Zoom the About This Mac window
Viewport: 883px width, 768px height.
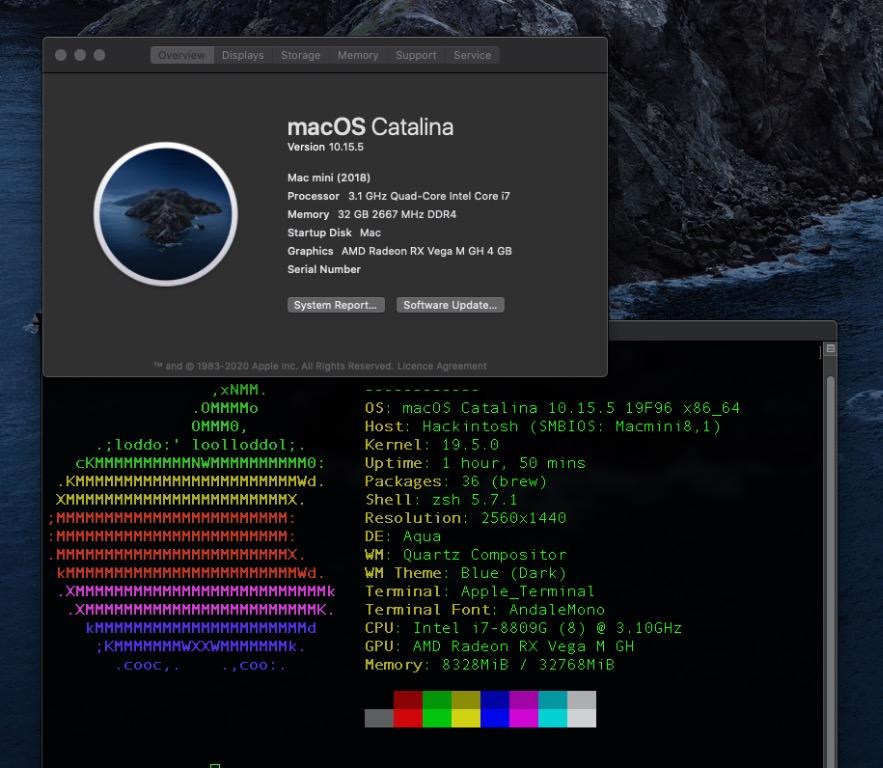coord(99,55)
